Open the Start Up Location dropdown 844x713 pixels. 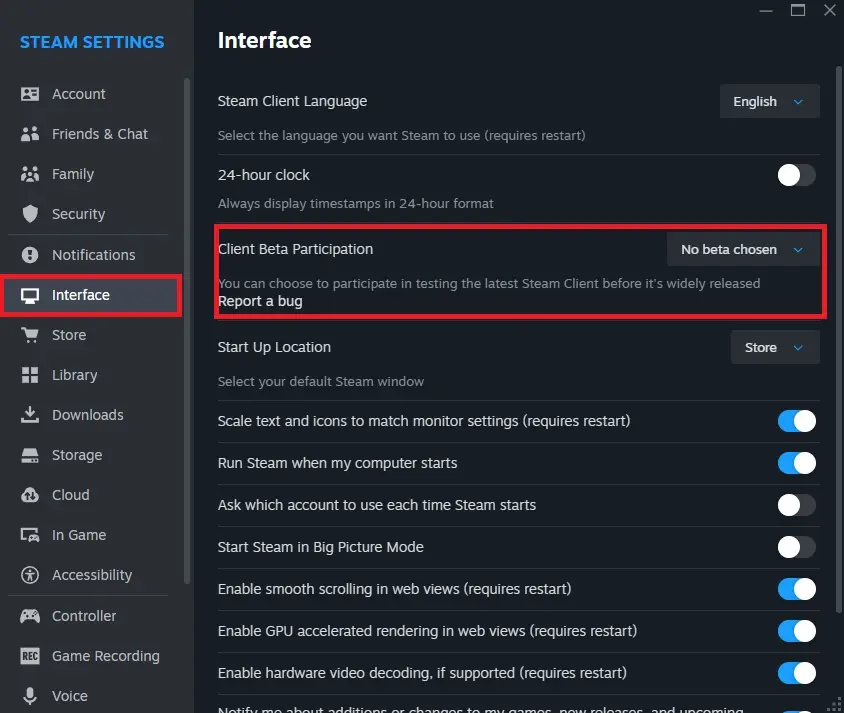pyautogui.click(x=774, y=347)
